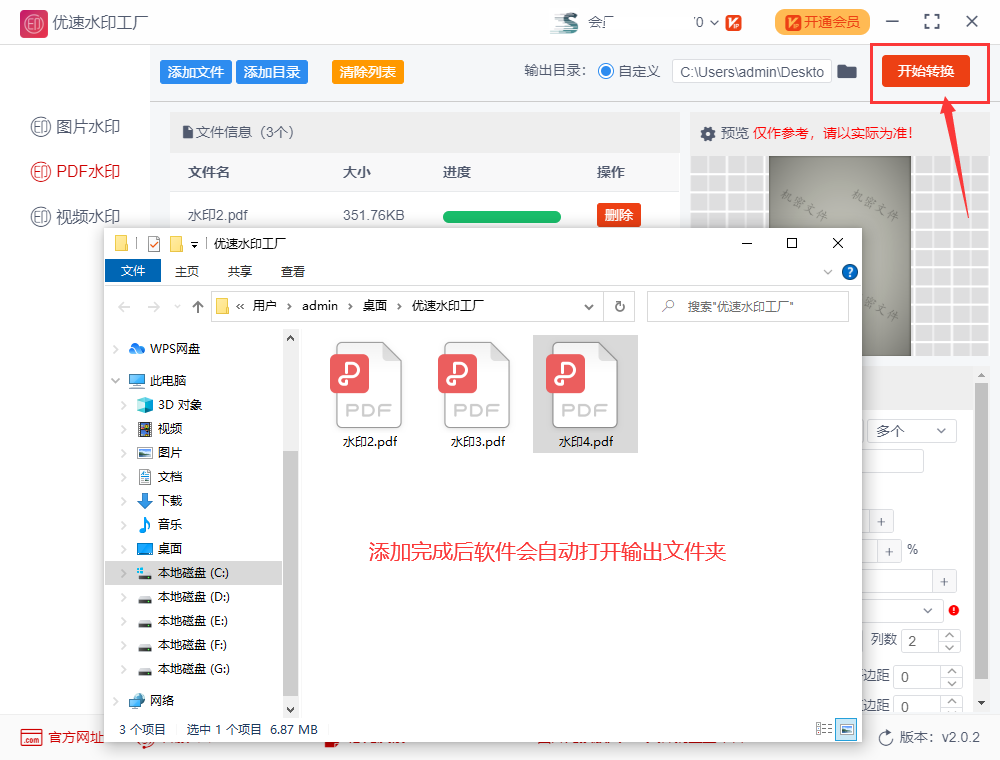This screenshot has width=1000, height=760.
Task: Expand WPS网盘 tree node
Action: 115,349
